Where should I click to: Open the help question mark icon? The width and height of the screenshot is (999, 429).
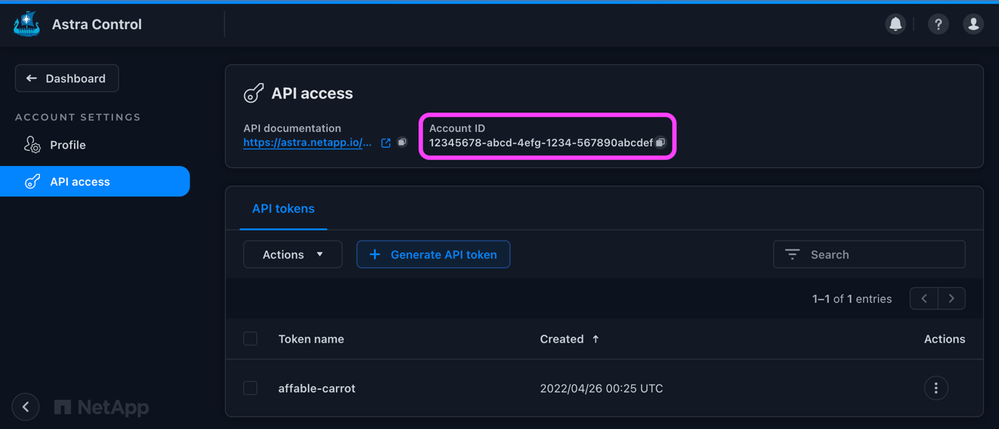tap(938, 24)
